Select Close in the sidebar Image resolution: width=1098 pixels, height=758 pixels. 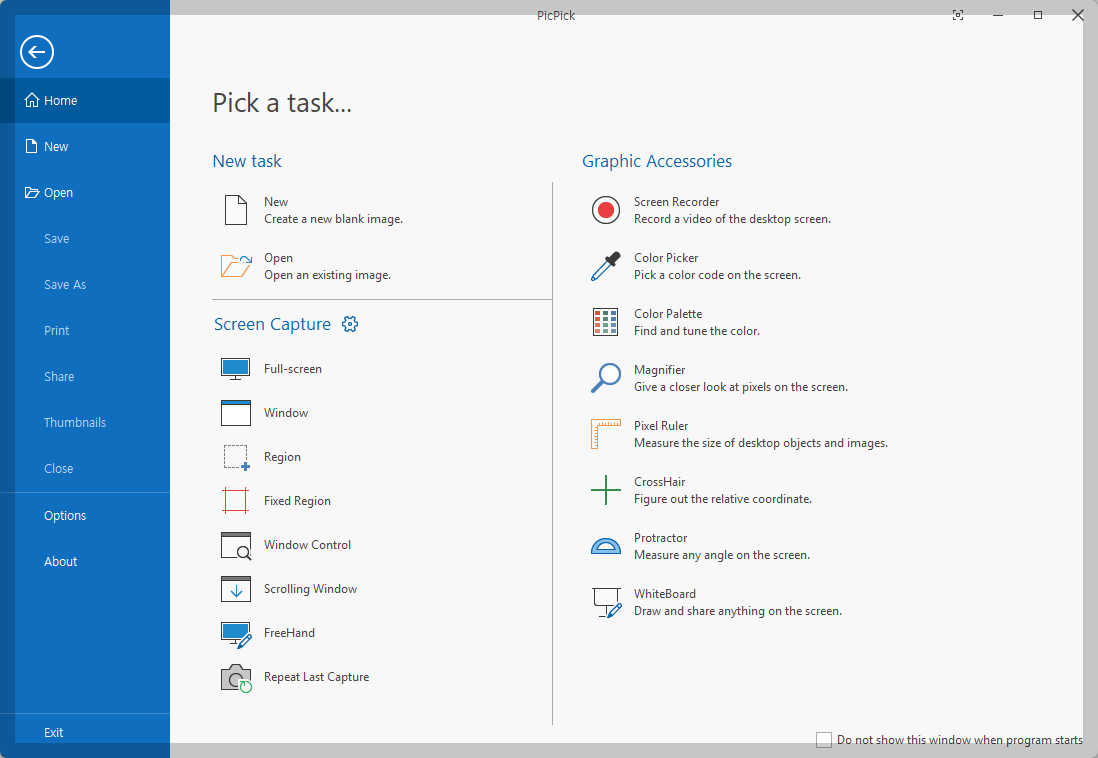(85, 469)
